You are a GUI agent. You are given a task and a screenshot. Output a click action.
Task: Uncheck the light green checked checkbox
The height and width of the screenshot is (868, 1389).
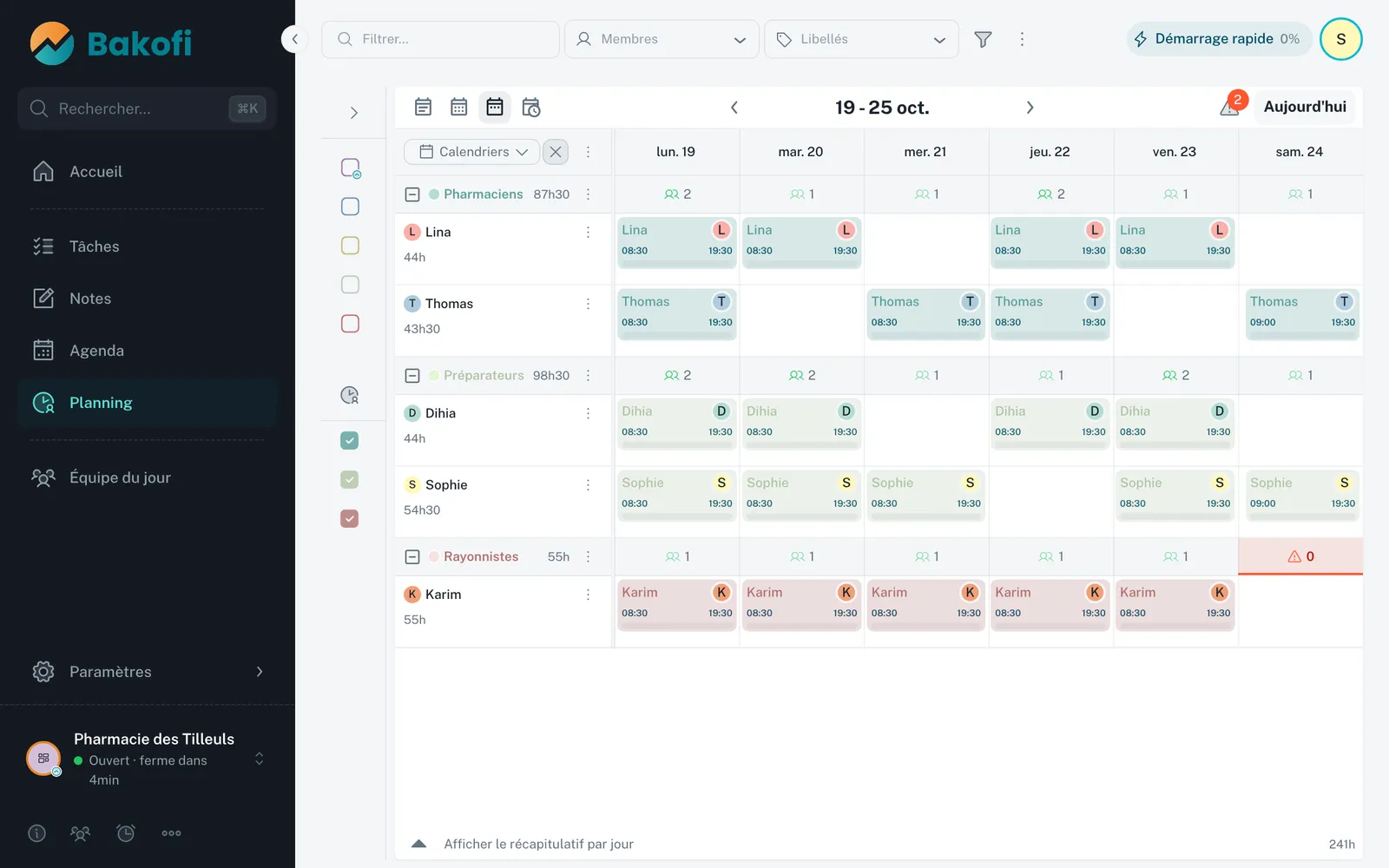point(350,480)
